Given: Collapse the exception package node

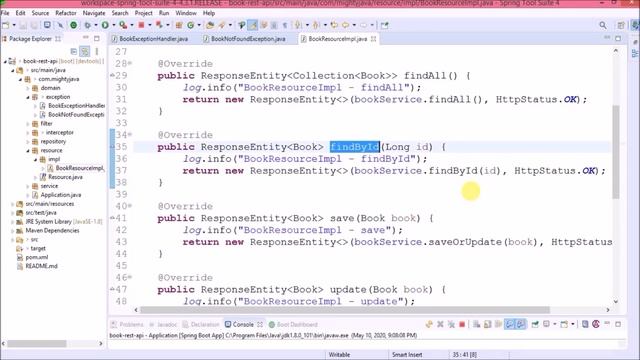Looking at the screenshot, I should click(x=28, y=97).
